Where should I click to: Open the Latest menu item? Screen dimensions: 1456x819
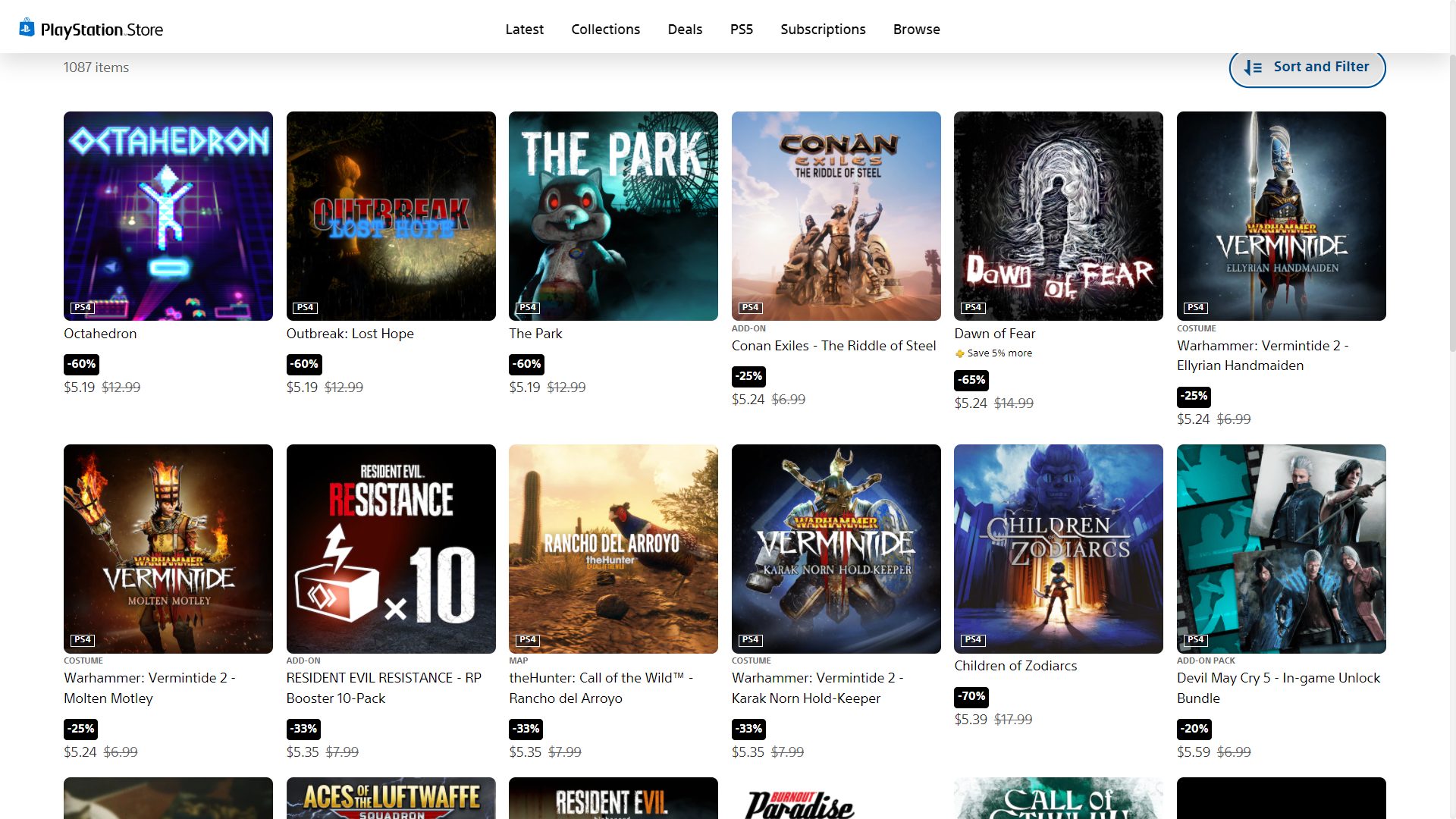coord(524,30)
